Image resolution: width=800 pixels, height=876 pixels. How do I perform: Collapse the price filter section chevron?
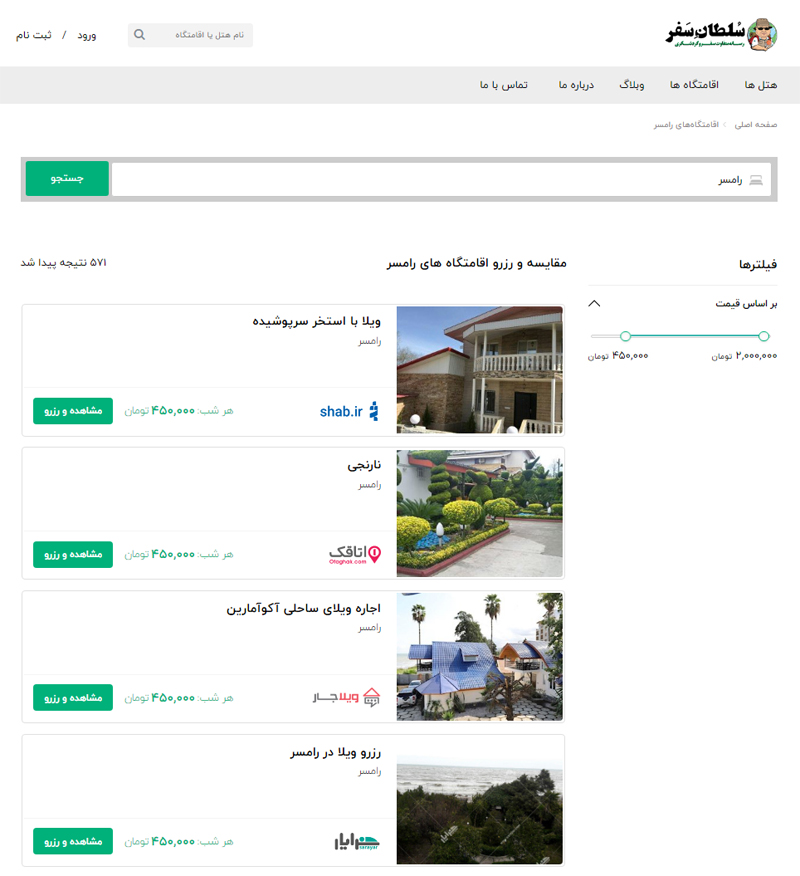pos(594,303)
